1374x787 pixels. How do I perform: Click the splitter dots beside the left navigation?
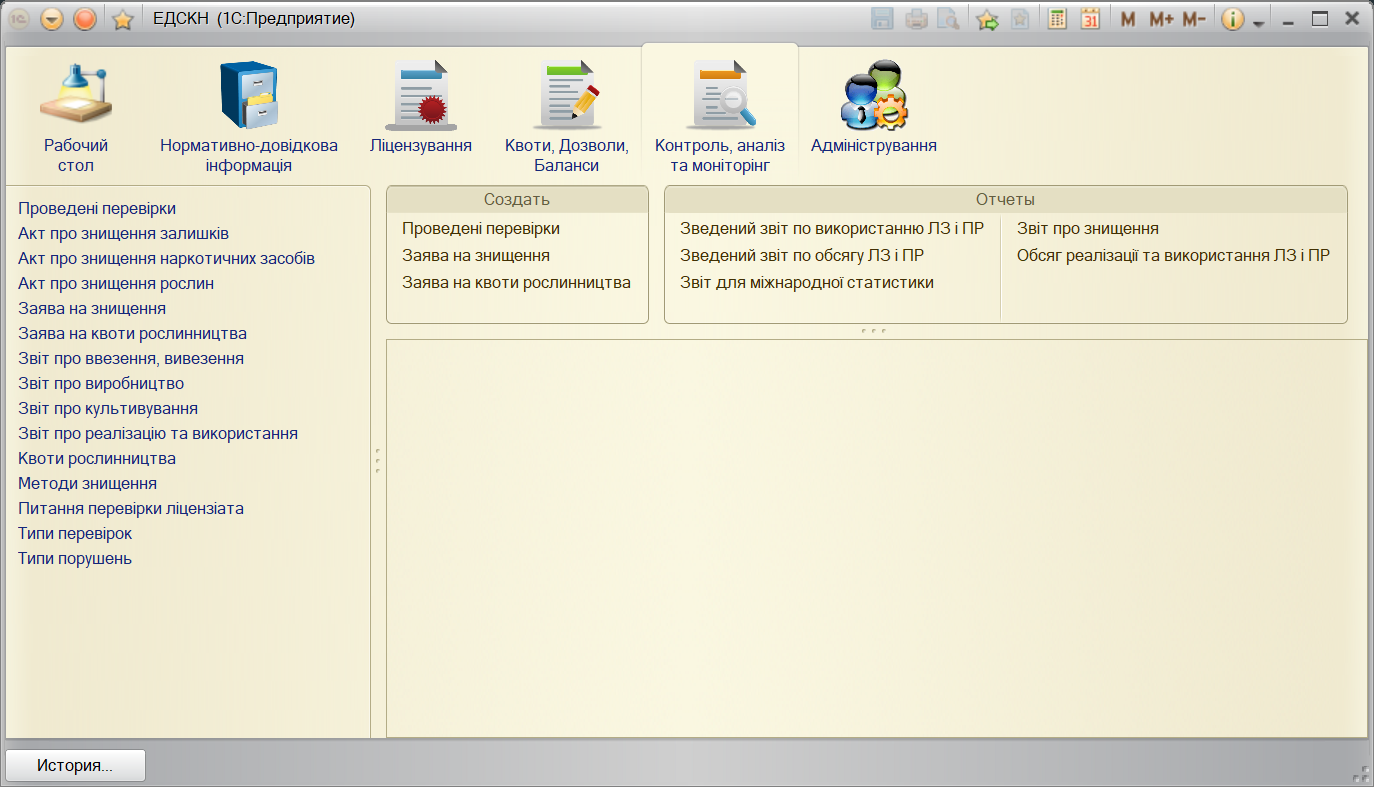click(377, 460)
